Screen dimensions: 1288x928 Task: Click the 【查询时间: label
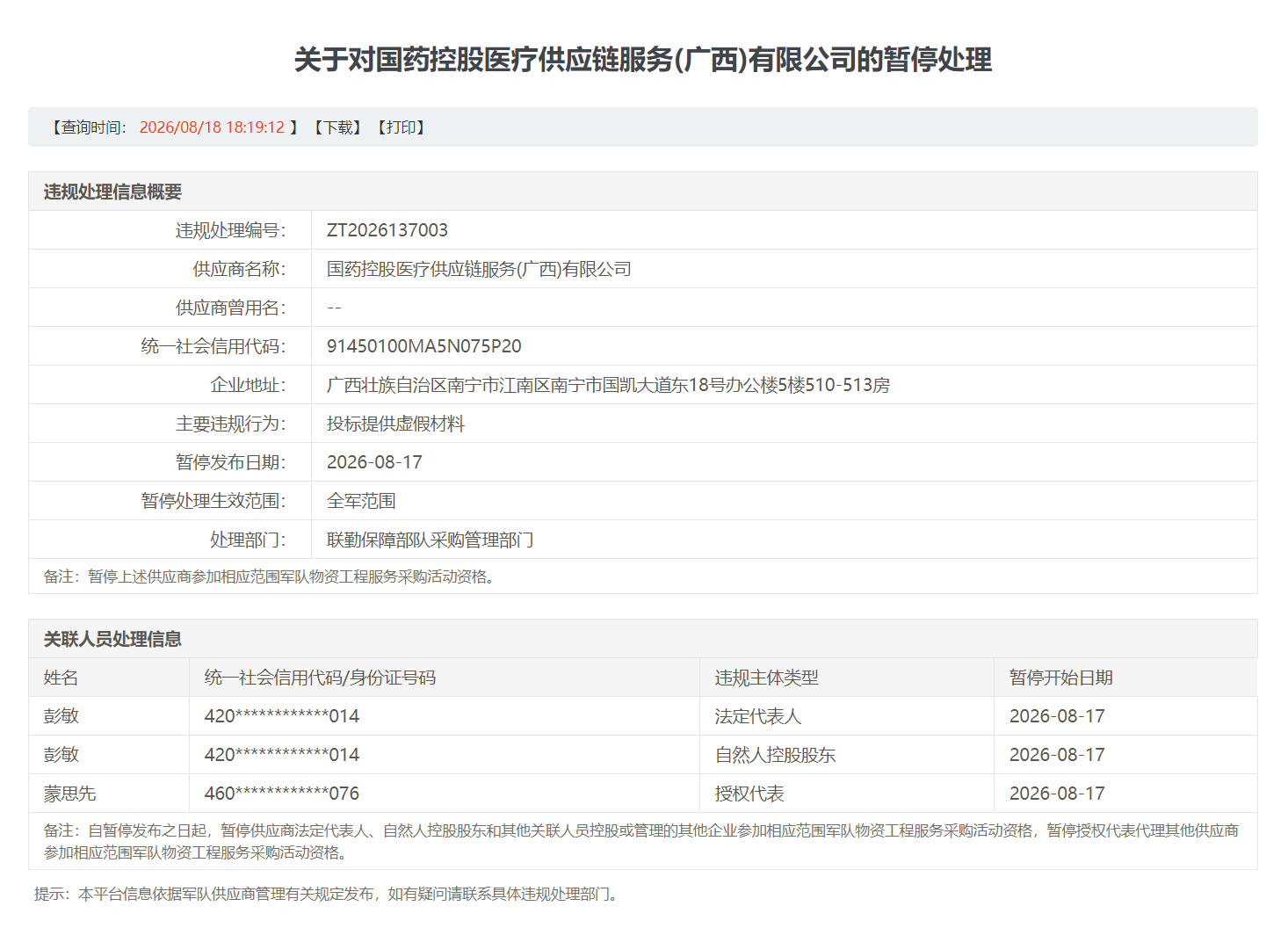(x=88, y=127)
